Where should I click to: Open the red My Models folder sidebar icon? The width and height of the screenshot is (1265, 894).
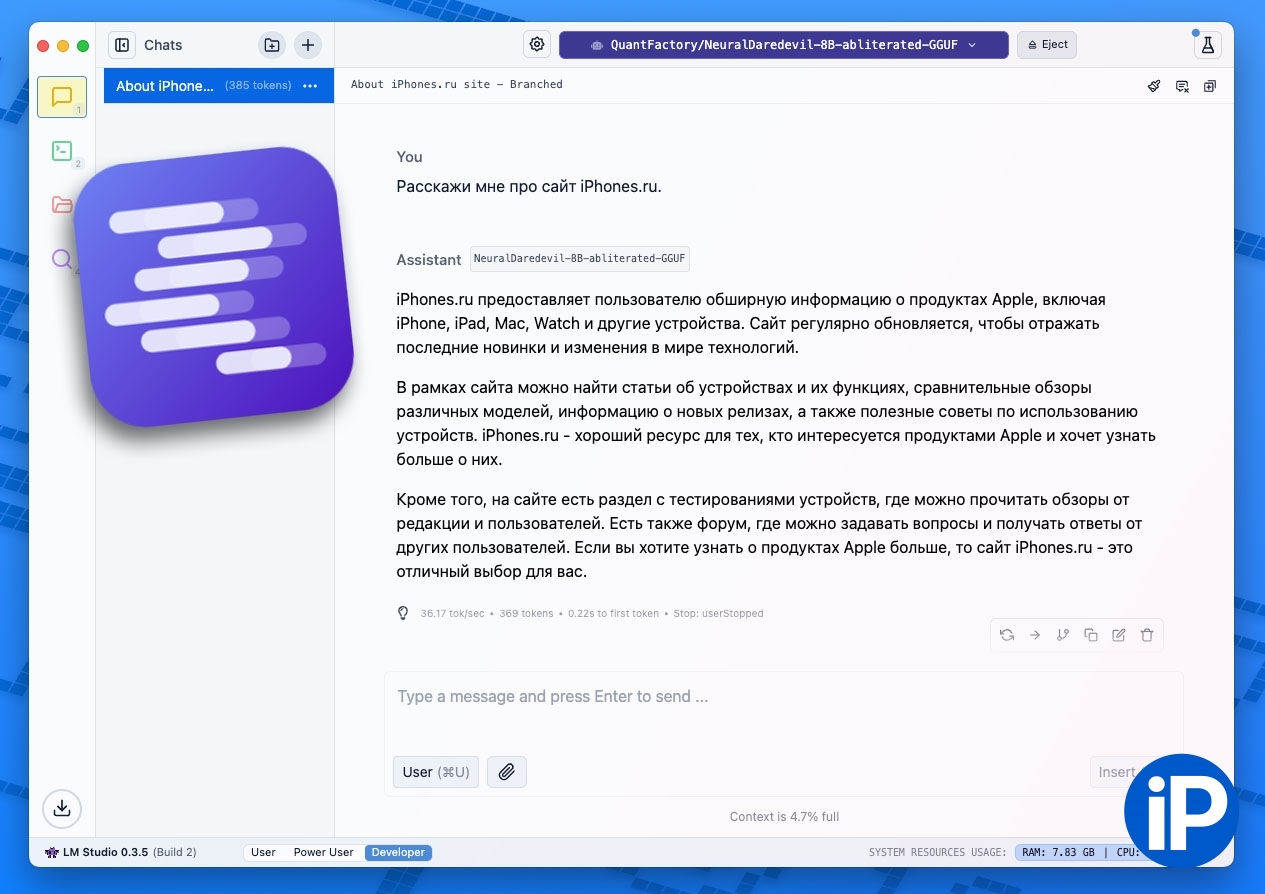62,205
